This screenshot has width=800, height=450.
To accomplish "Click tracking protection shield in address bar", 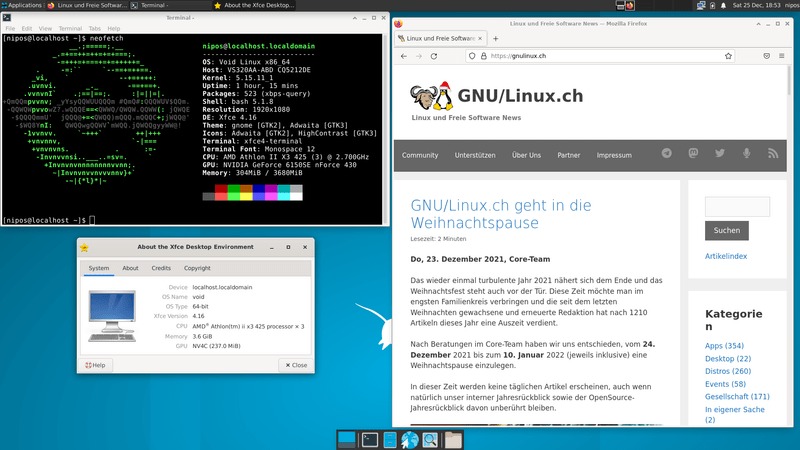I will click(x=472, y=56).
